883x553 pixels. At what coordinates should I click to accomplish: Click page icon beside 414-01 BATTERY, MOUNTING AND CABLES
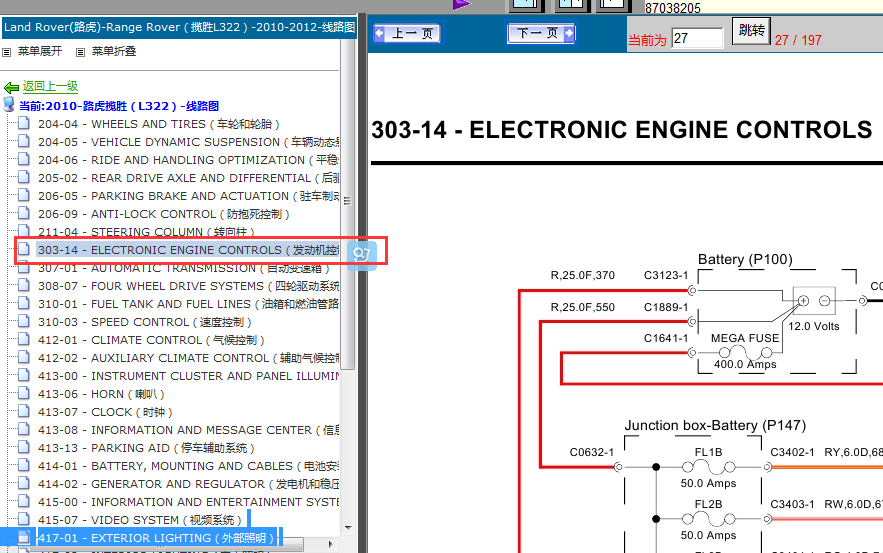[24, 466]
